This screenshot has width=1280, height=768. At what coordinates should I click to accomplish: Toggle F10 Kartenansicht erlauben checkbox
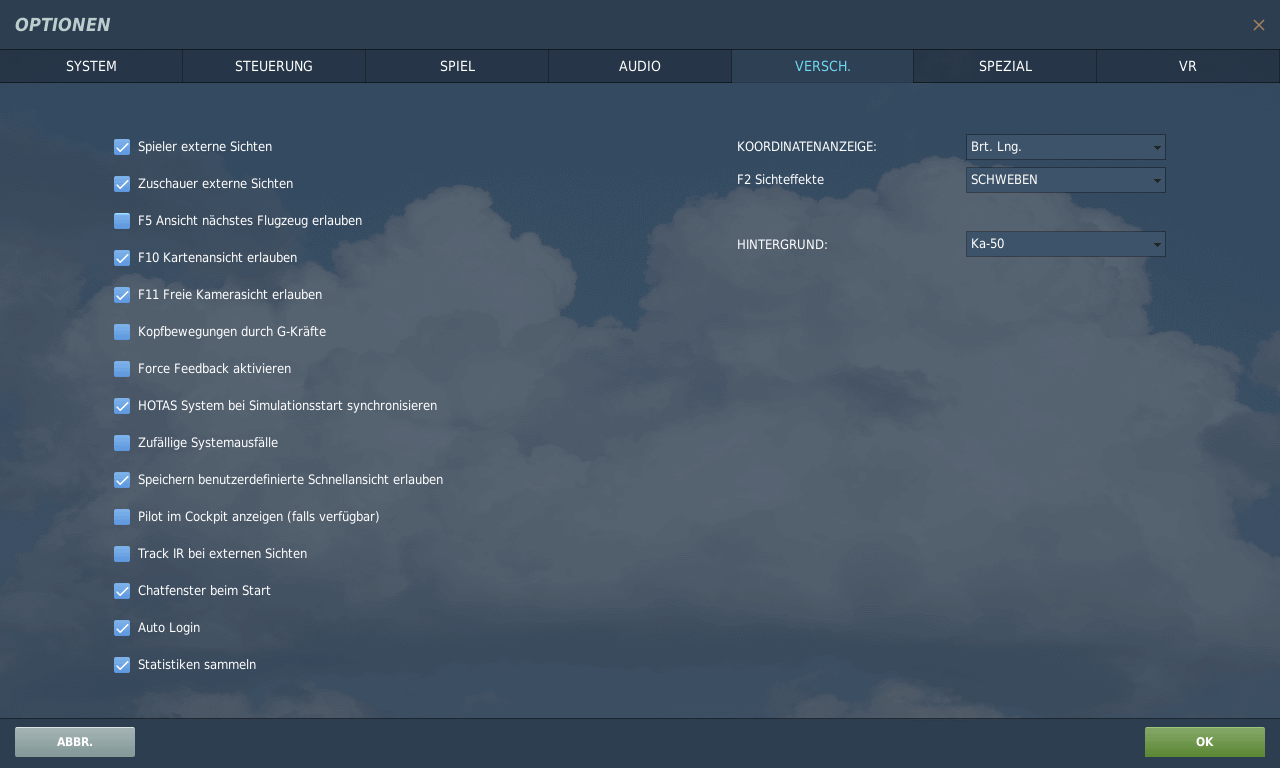click(122, 258)
